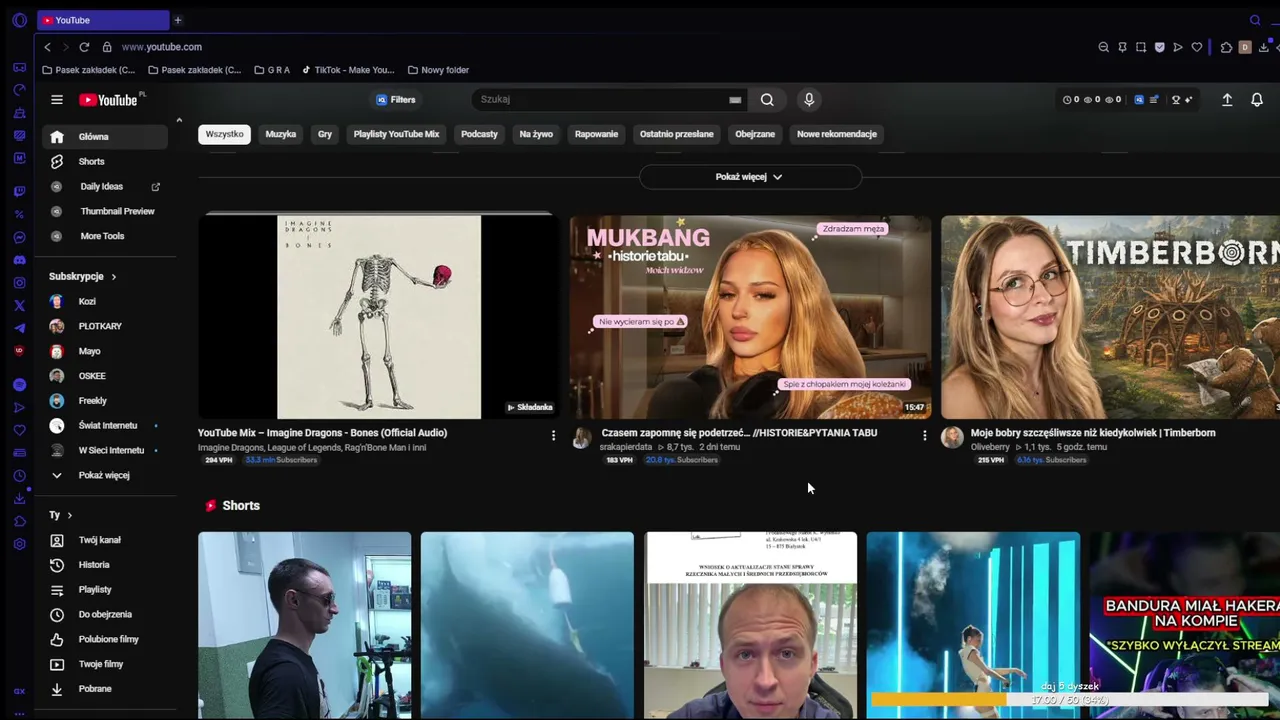Select the 'Rapowanie' filter chip
Image resolution: width=1280 pixels, height=720 pixels.
coord(596,134)
